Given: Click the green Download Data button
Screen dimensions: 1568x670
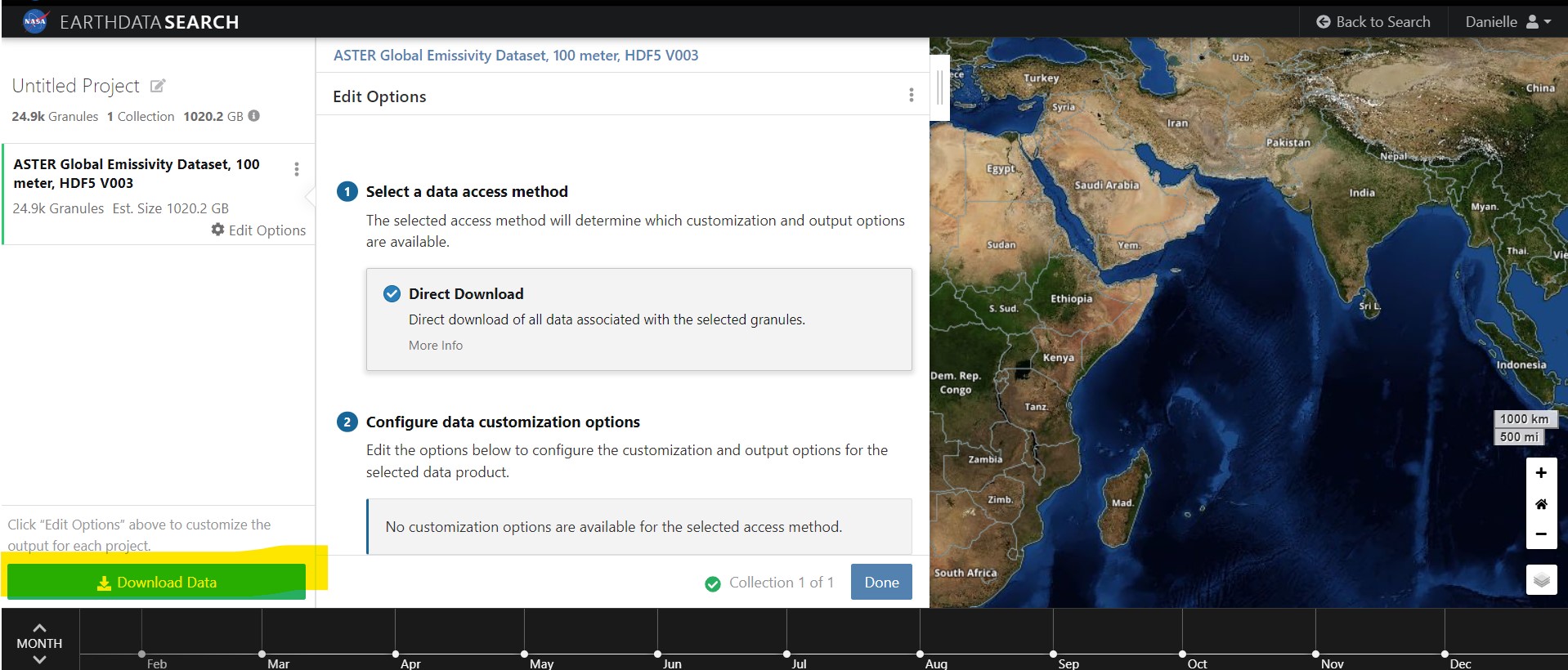Looking at the screenshot, I should (156, 582).
